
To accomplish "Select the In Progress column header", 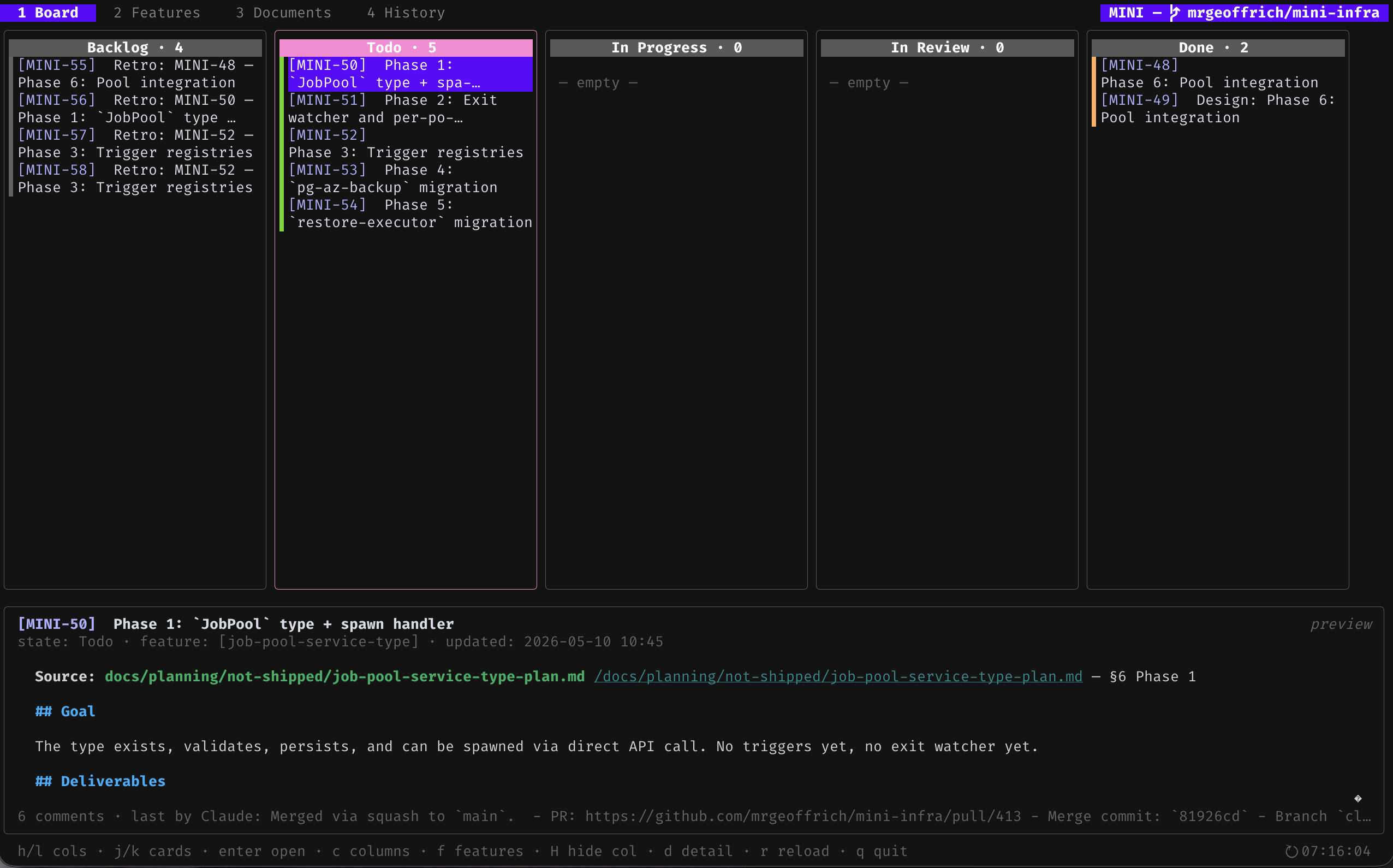I will pyautogui.click(x=676, y=47).
